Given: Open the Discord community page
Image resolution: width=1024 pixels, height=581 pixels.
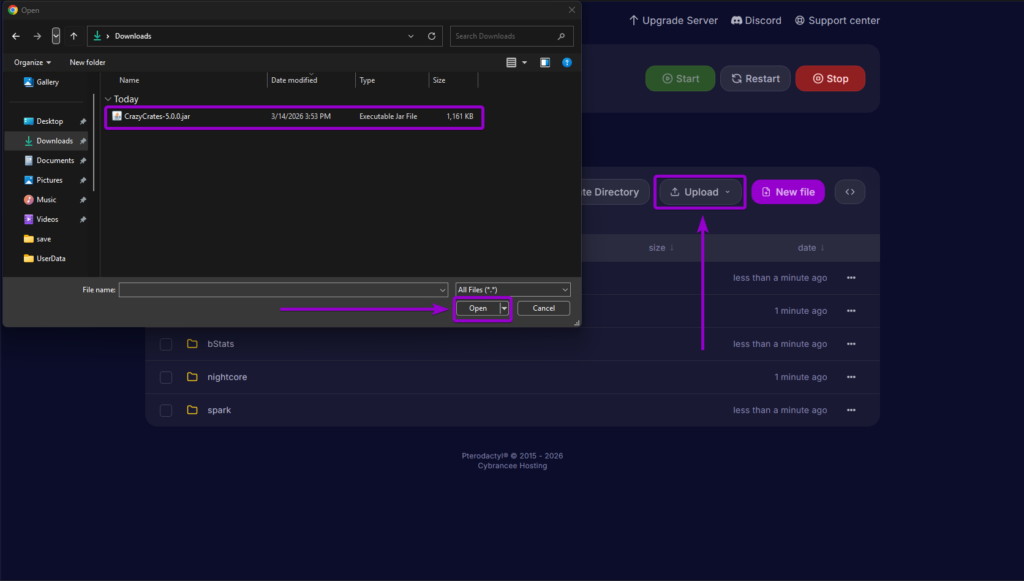Looking at the screenshot, I should pos(755,20).
